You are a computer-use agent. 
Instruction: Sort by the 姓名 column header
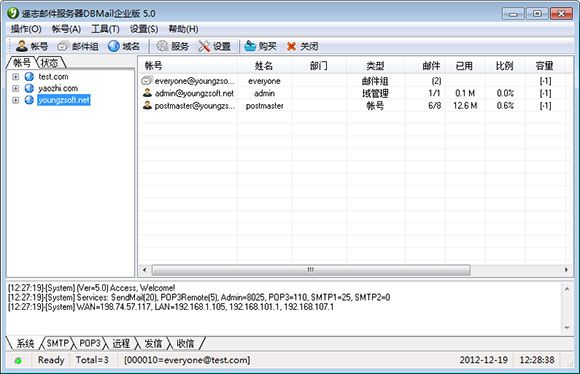(264, 66)
